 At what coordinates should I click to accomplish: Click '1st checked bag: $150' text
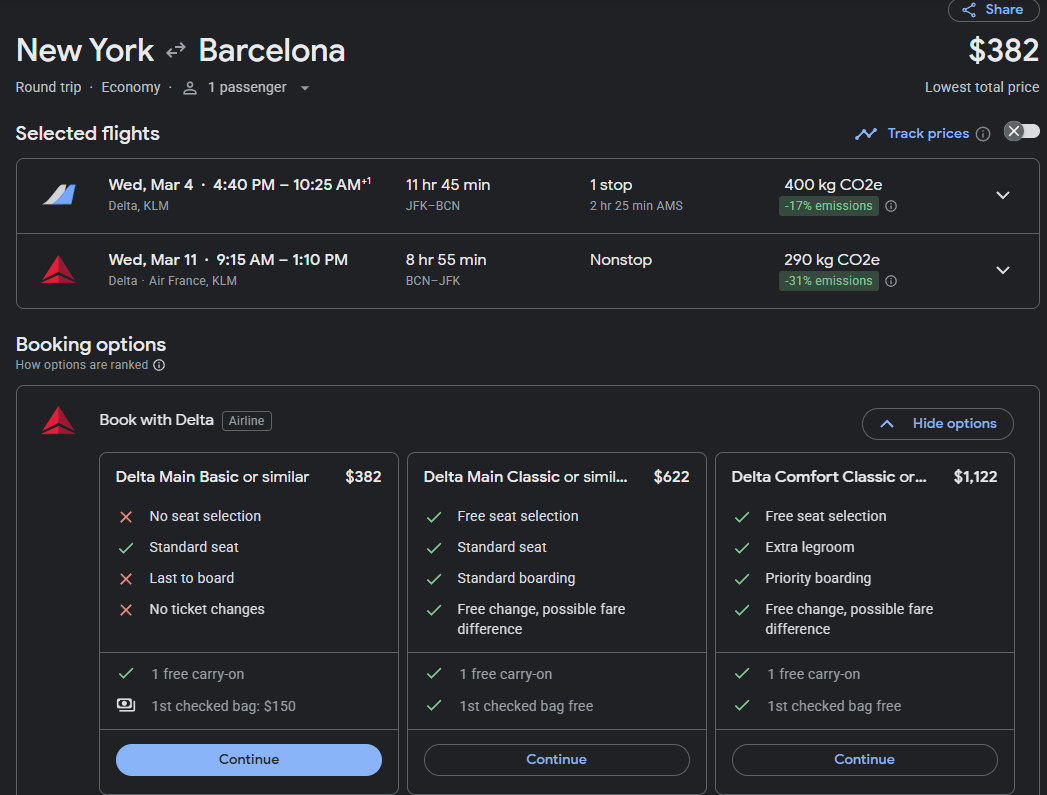click(223, 706)
